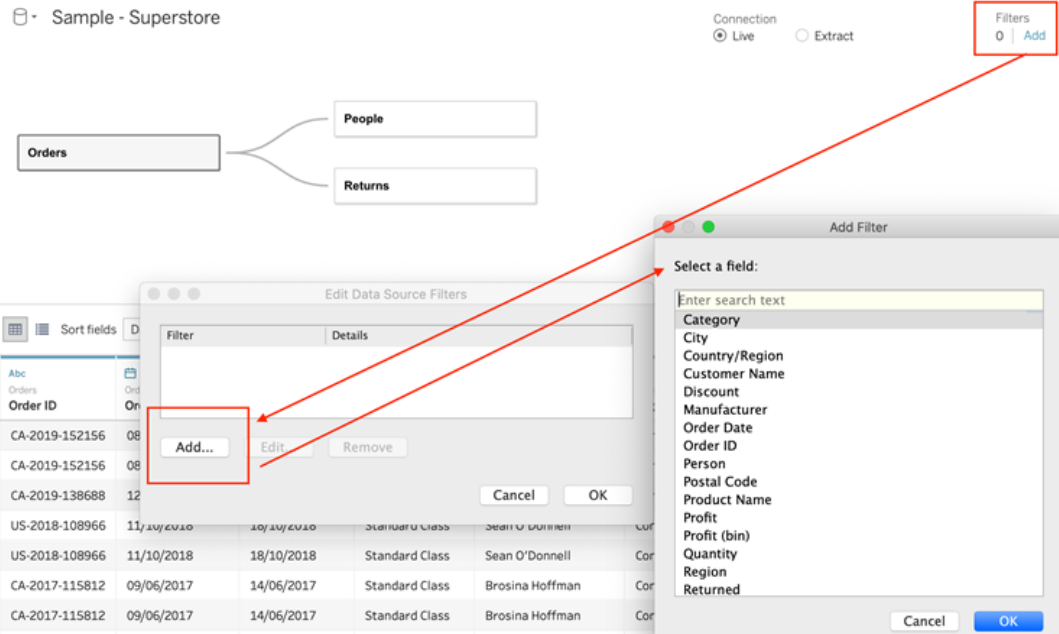Select the Extract connection option
Image resolution: width=1059 pixels, height=634 pixels.
(x=802, y=36)
